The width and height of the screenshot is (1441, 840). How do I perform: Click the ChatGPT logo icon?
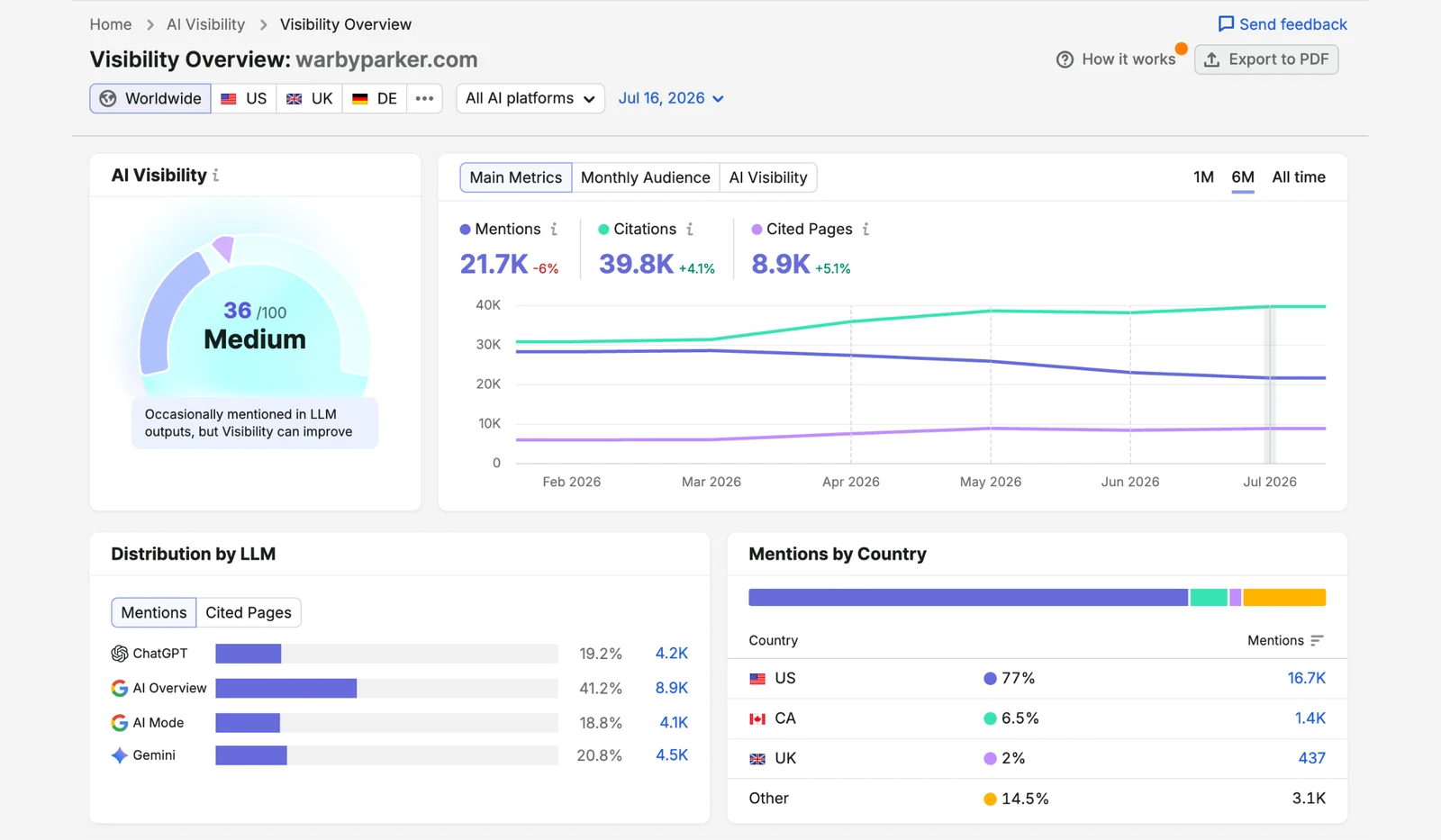(119, 654)
